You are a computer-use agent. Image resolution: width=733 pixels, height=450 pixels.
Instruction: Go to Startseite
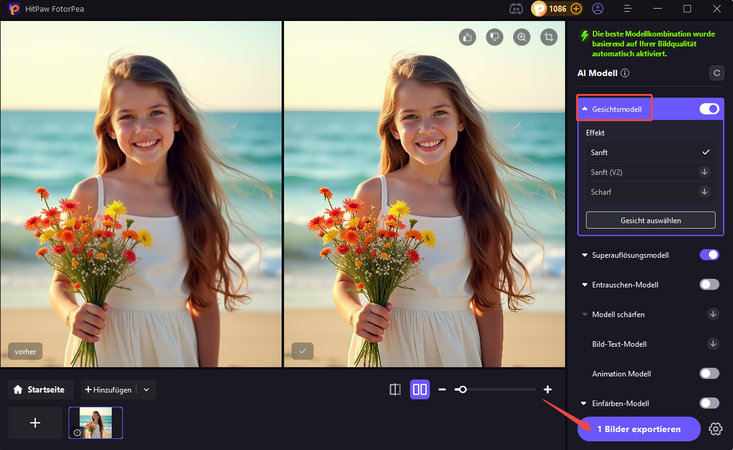[x=40, y=389]
